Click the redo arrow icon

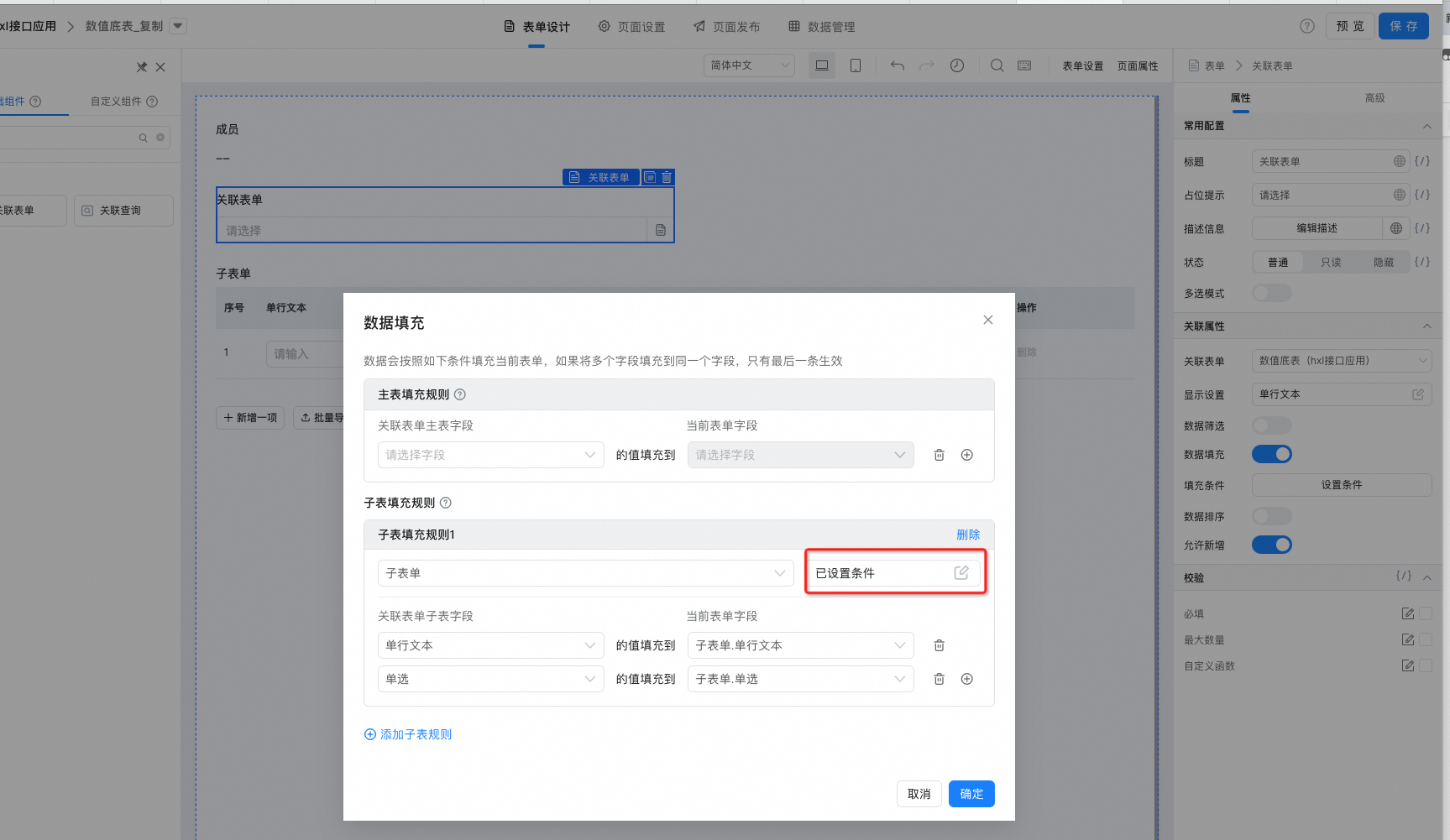927,65
